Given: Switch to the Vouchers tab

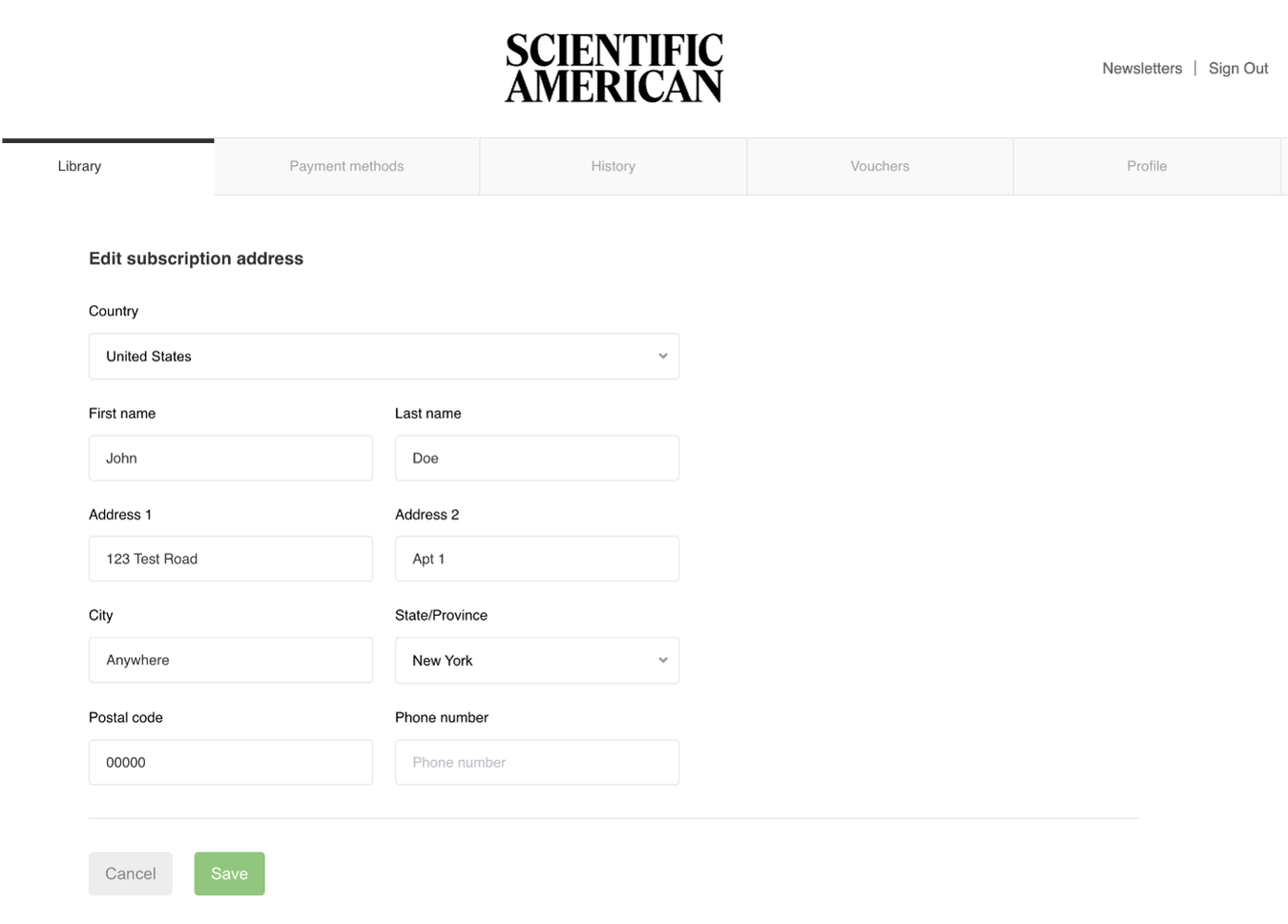Looking at the screenshot, I should pos(879,166).
